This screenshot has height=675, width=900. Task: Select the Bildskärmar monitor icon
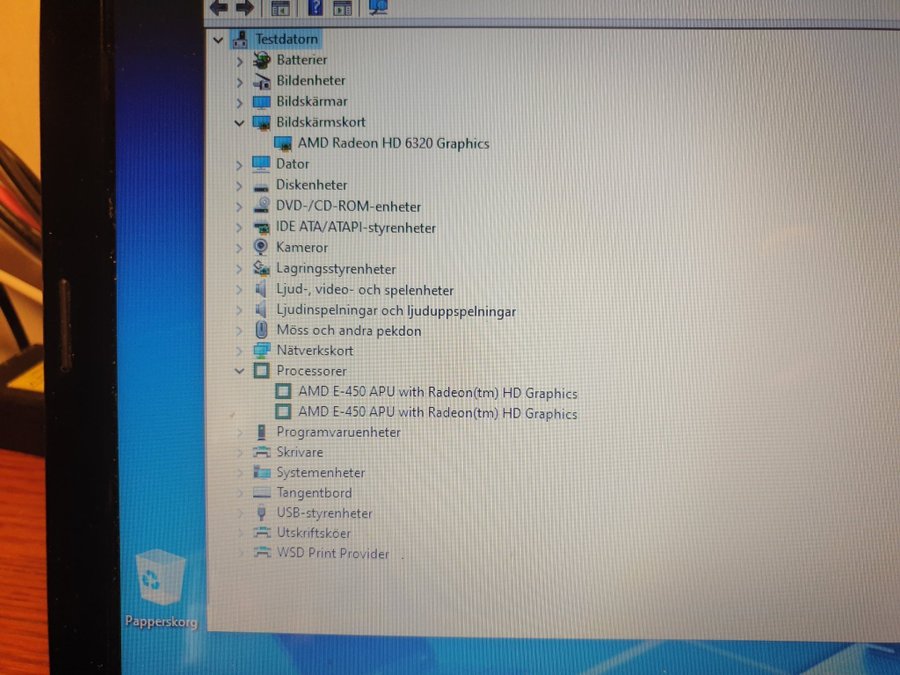262,102
